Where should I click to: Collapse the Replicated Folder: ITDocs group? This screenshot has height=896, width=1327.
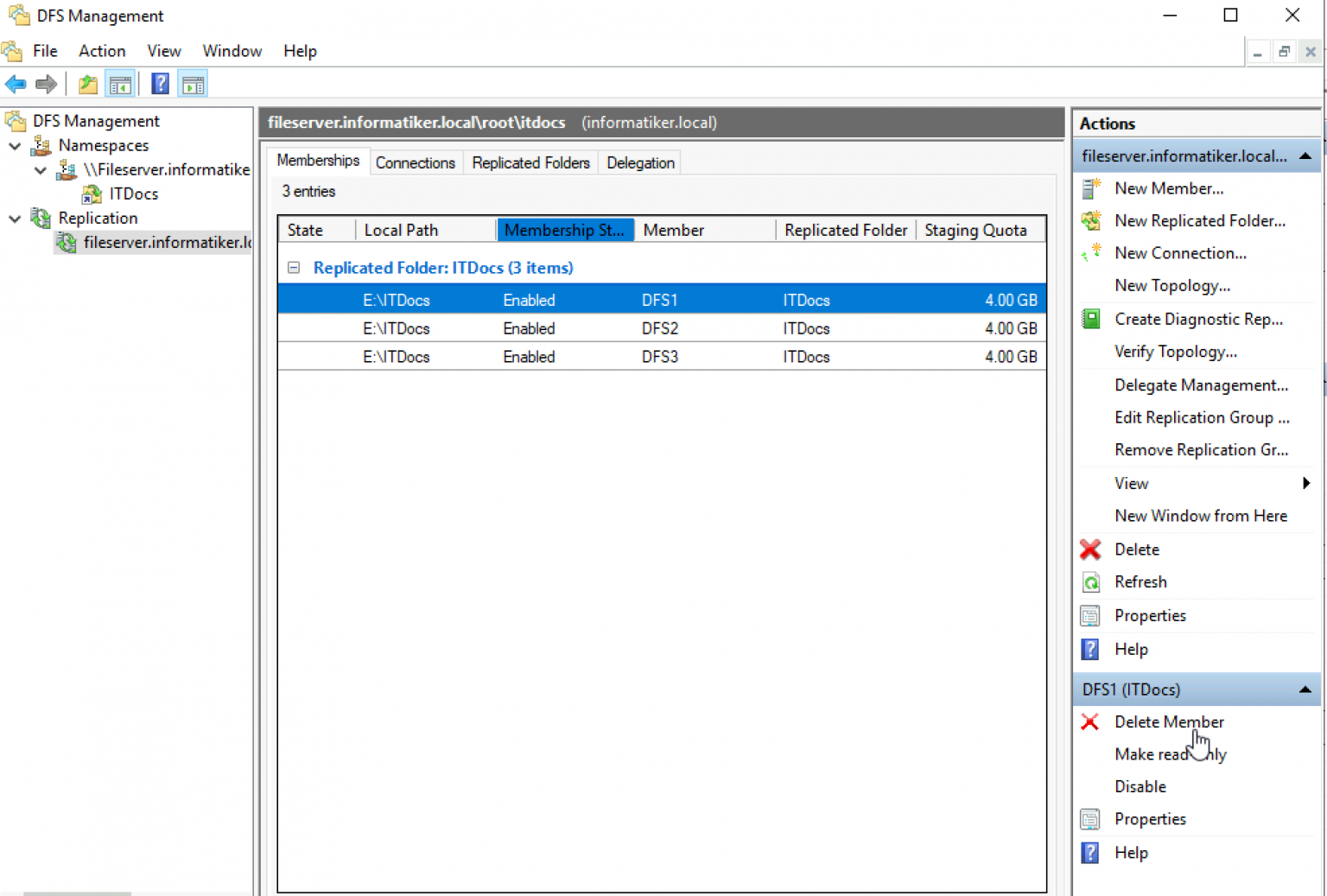pos(294,268)
